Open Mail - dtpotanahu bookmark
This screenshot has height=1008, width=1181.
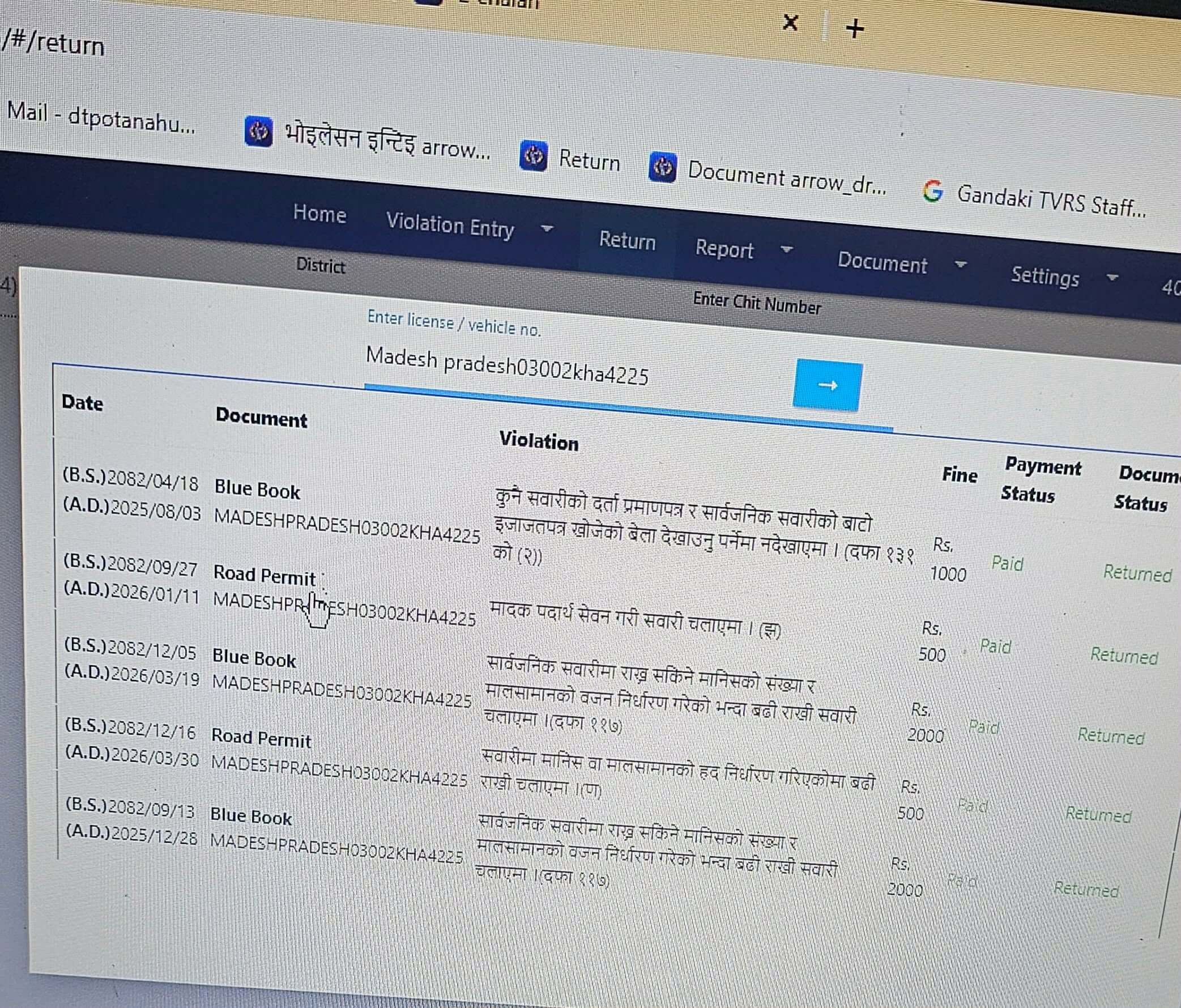point(101,117)
